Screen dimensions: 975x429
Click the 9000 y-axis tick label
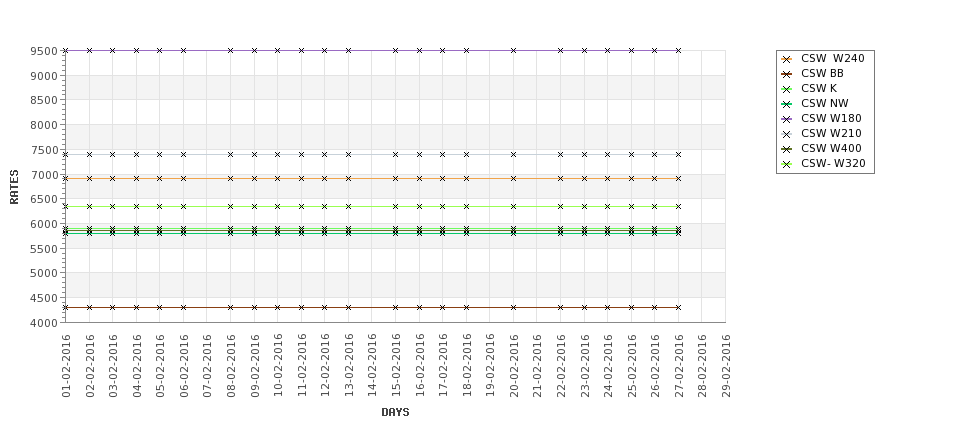click(44, 76)
